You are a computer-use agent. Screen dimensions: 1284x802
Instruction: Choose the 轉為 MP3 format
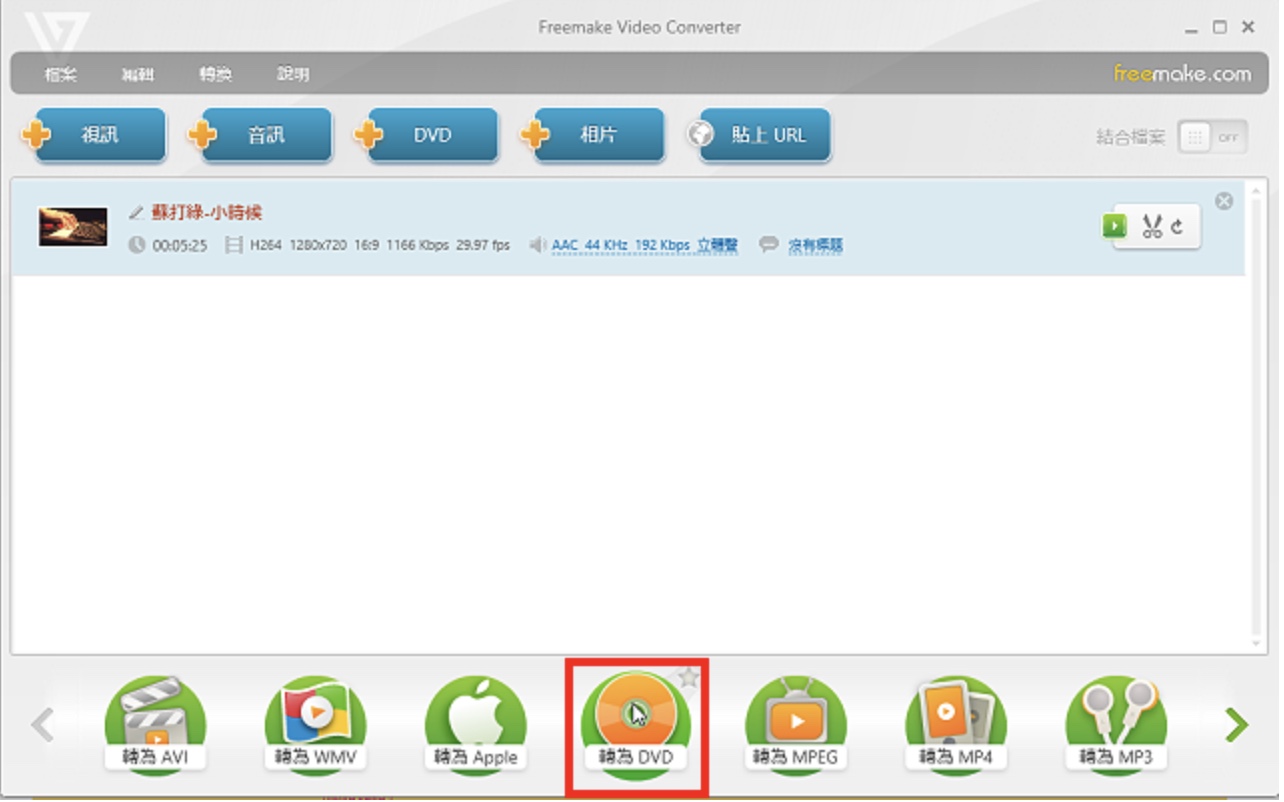click(x=1116, y=726)
